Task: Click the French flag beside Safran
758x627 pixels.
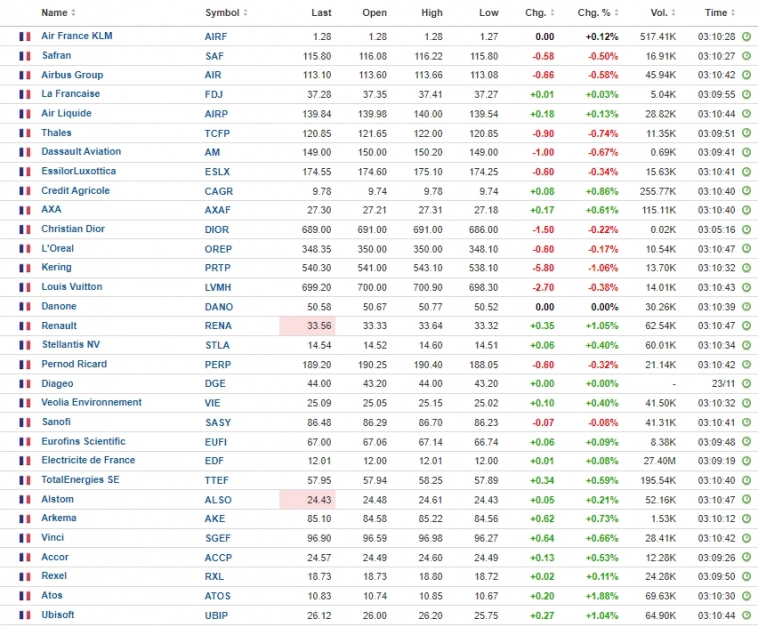Action: pyautogui.click(x=25, y=56)
